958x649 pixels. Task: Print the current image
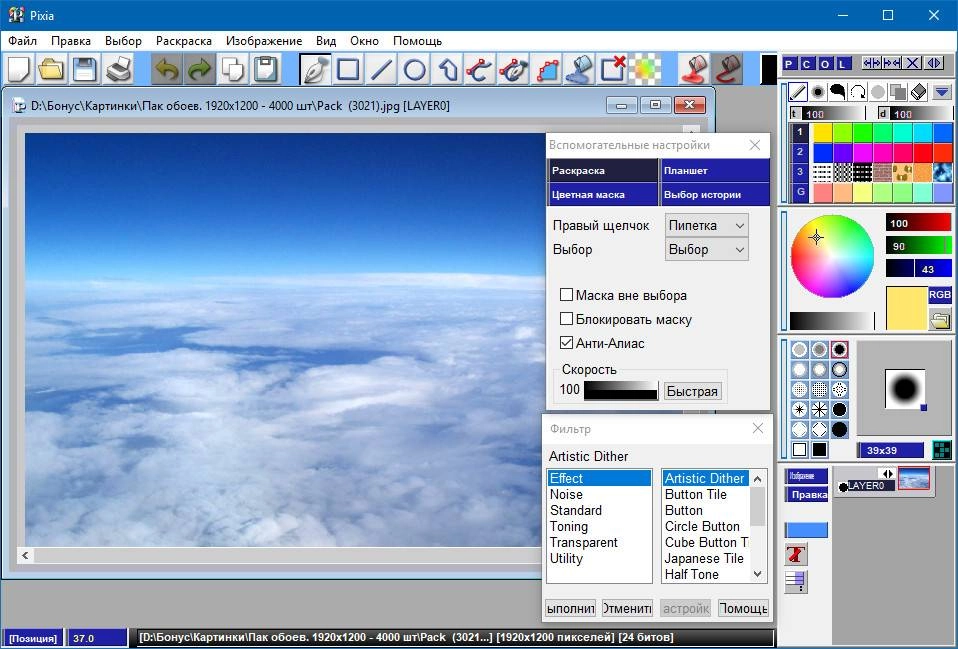[118, 69]
